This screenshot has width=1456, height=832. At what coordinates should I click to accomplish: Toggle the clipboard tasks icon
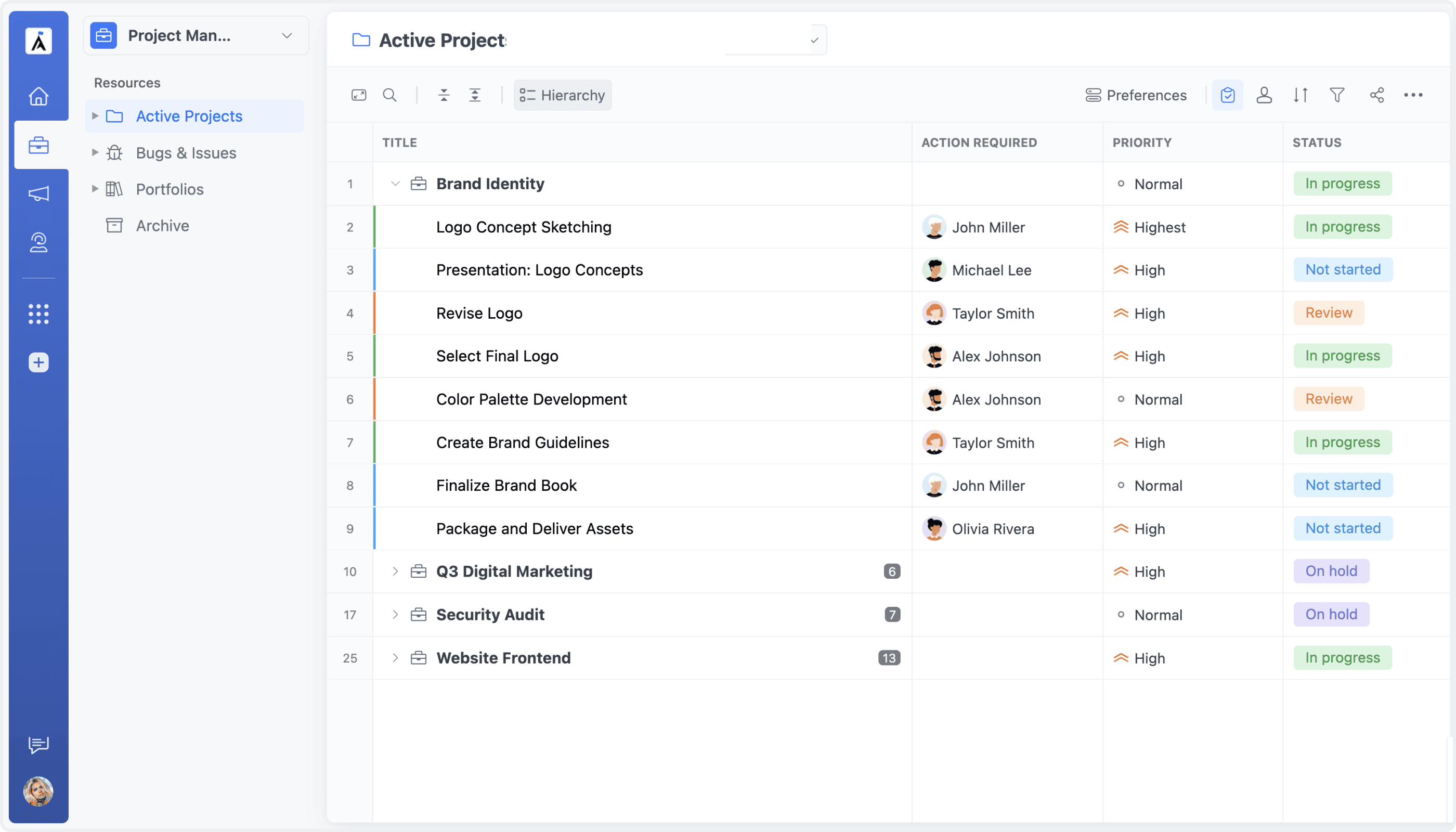pyautogui.click(x=1227, y=95)
